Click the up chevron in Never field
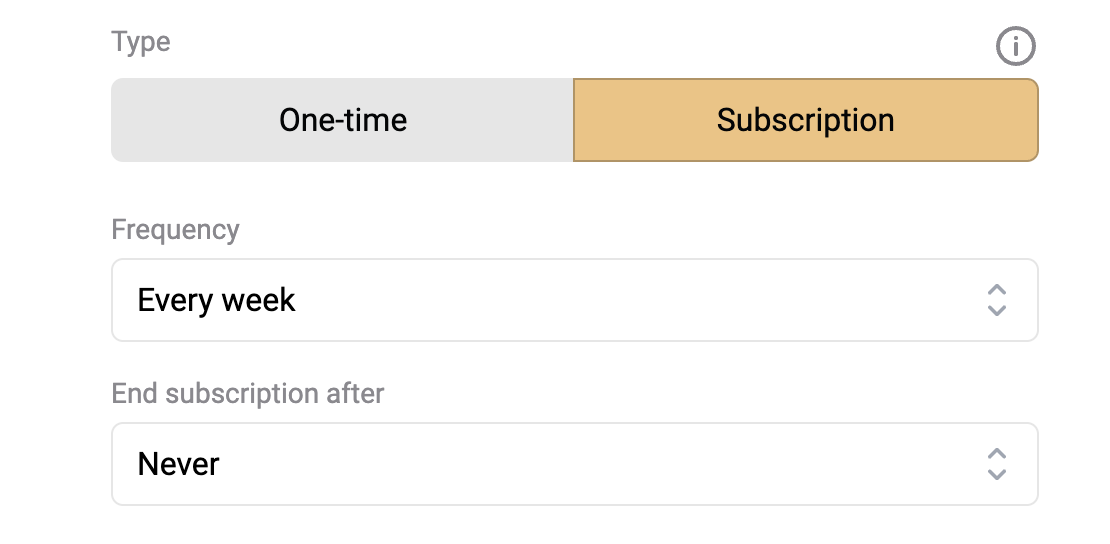 pos(997,454)
